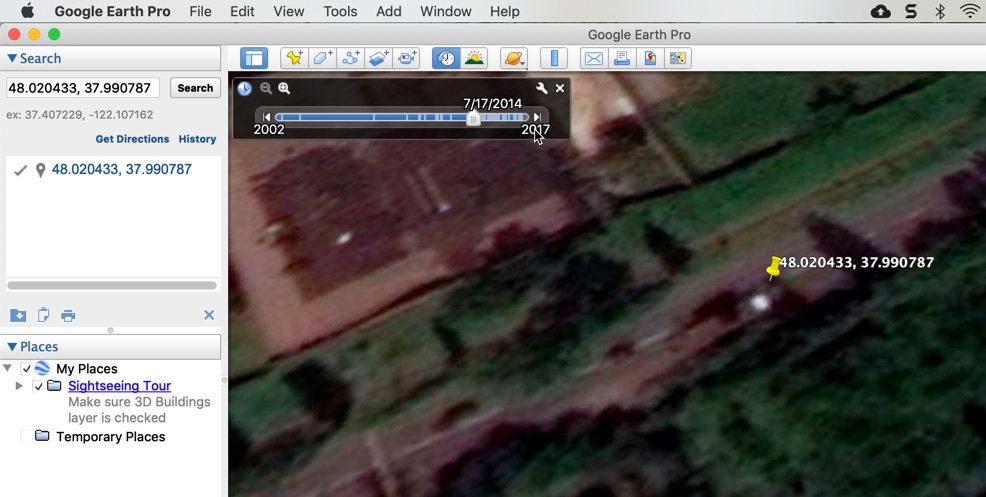This screenshot has height=497, width=986.
Task: Uncheck the My Places checkbox
Action: click(26, 369)
